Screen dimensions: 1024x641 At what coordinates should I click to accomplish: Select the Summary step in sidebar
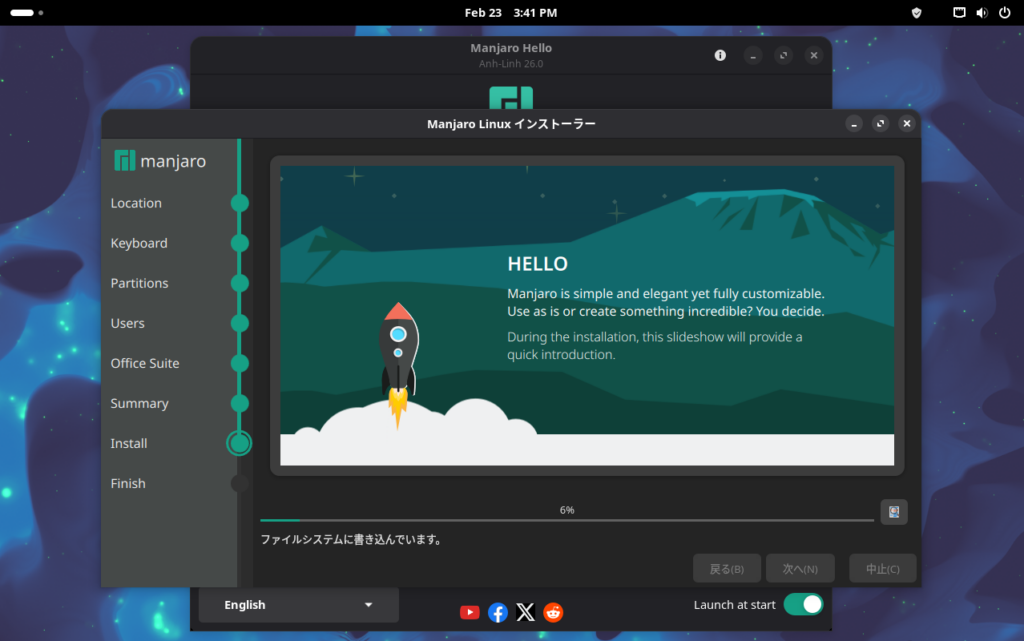click(139, 403)
